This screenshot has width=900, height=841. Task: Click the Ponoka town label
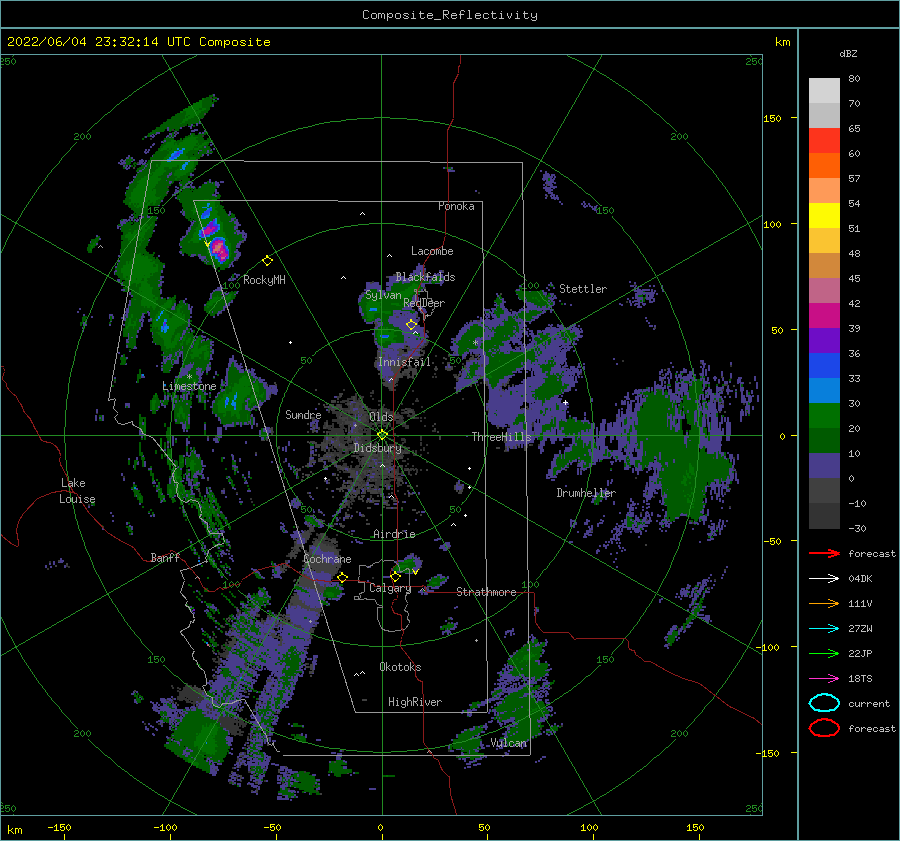[x=456, y=206]
